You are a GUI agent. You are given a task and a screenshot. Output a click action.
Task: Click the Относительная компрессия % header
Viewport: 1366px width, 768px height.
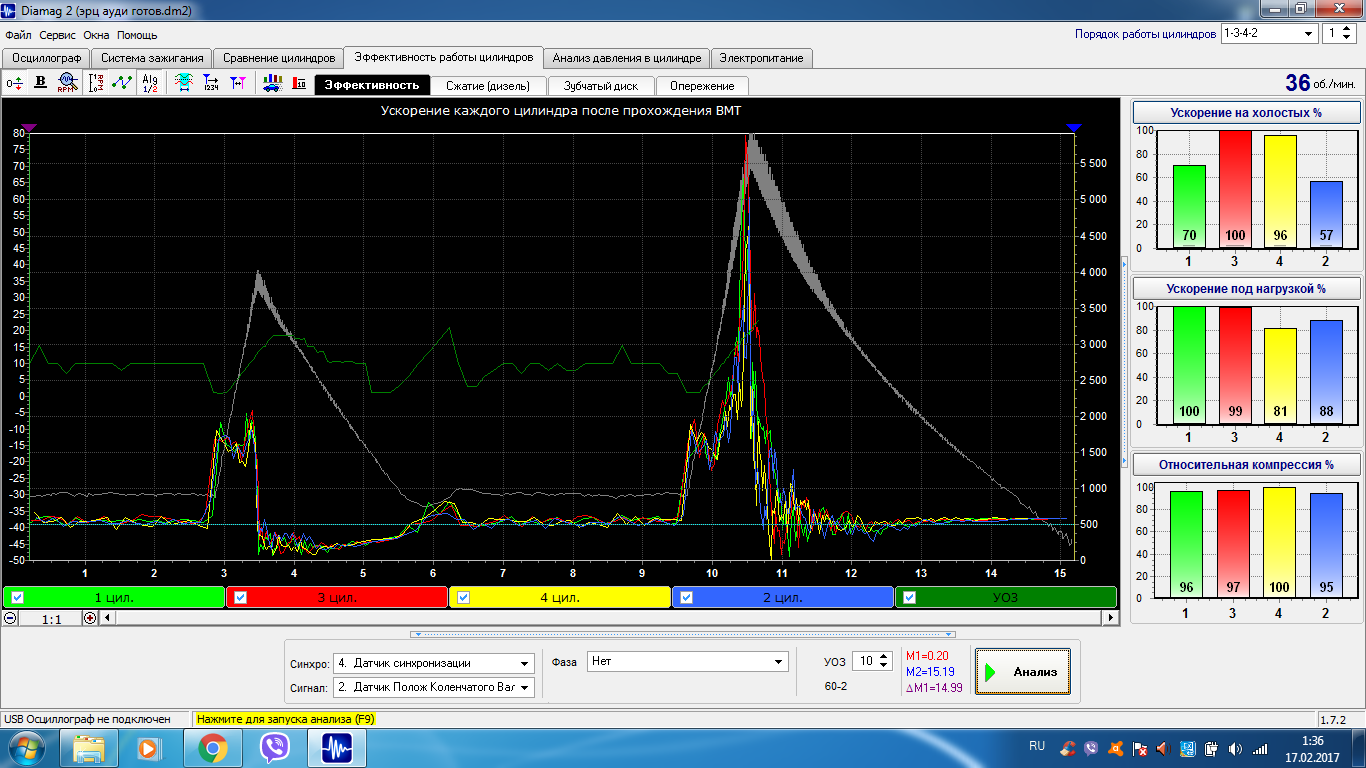click(1245, 465)
